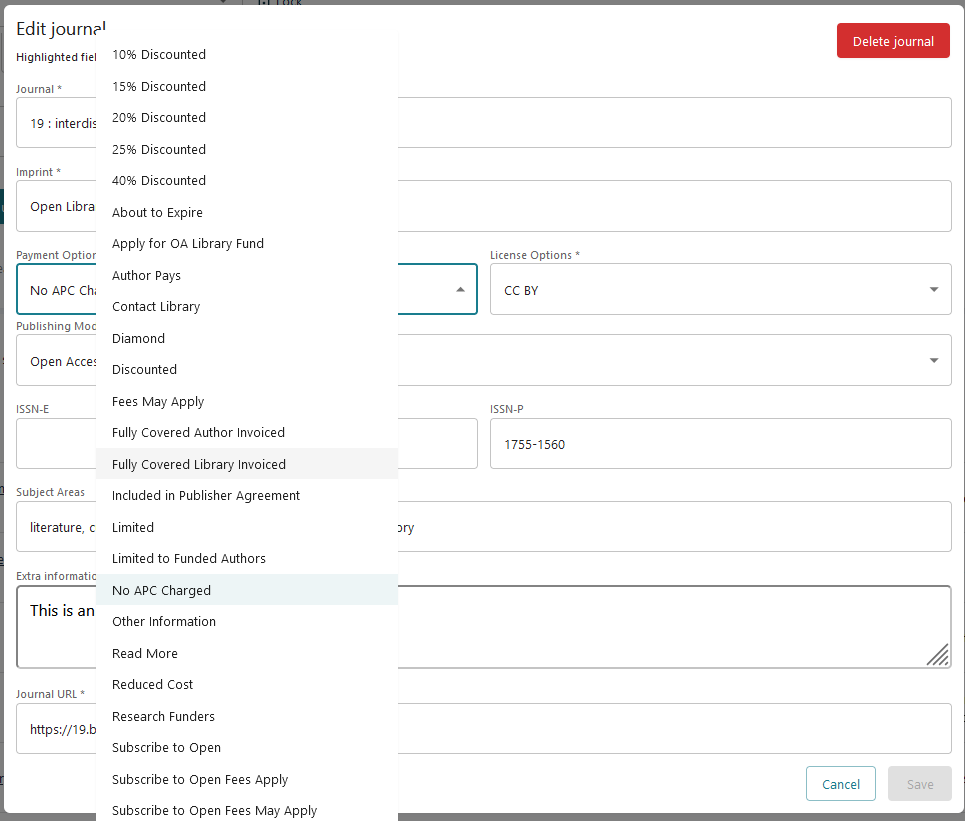Select "Diamond" from the payment options list
Screen dimensions: 965x821
[x=138, y=338]
